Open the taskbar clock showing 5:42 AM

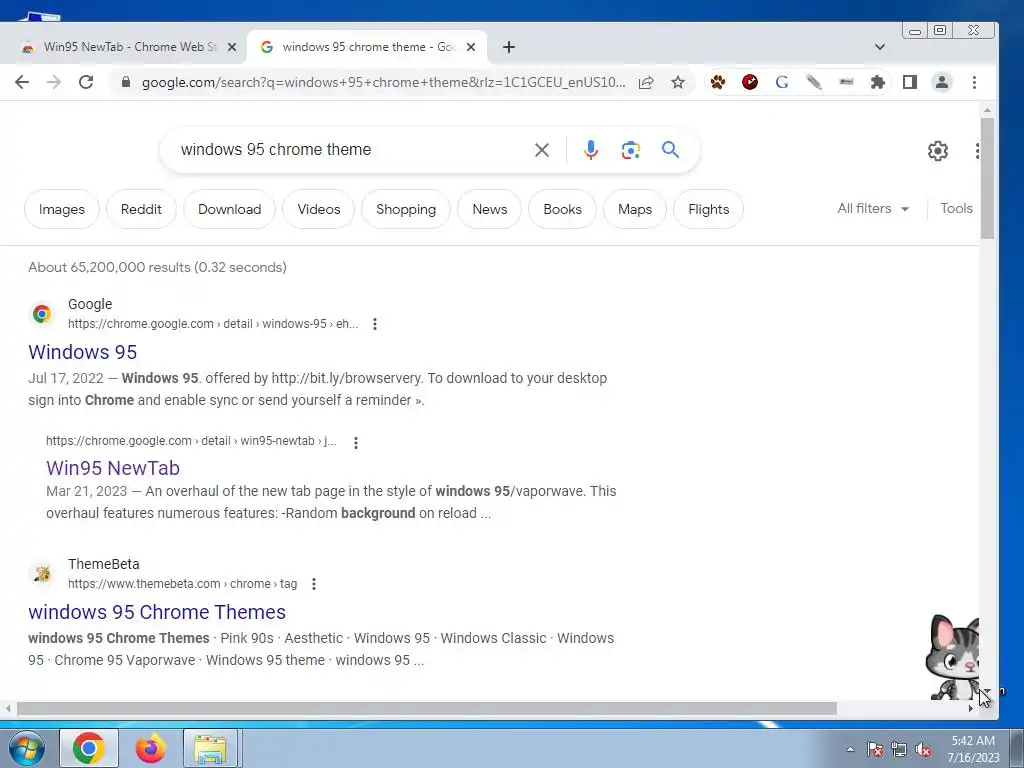click(x=973, y=749)
